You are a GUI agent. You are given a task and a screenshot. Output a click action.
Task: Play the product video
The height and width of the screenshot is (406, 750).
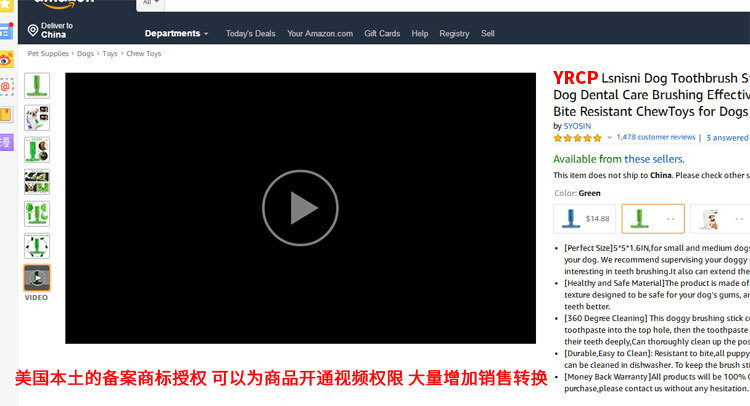pos(300,208)
